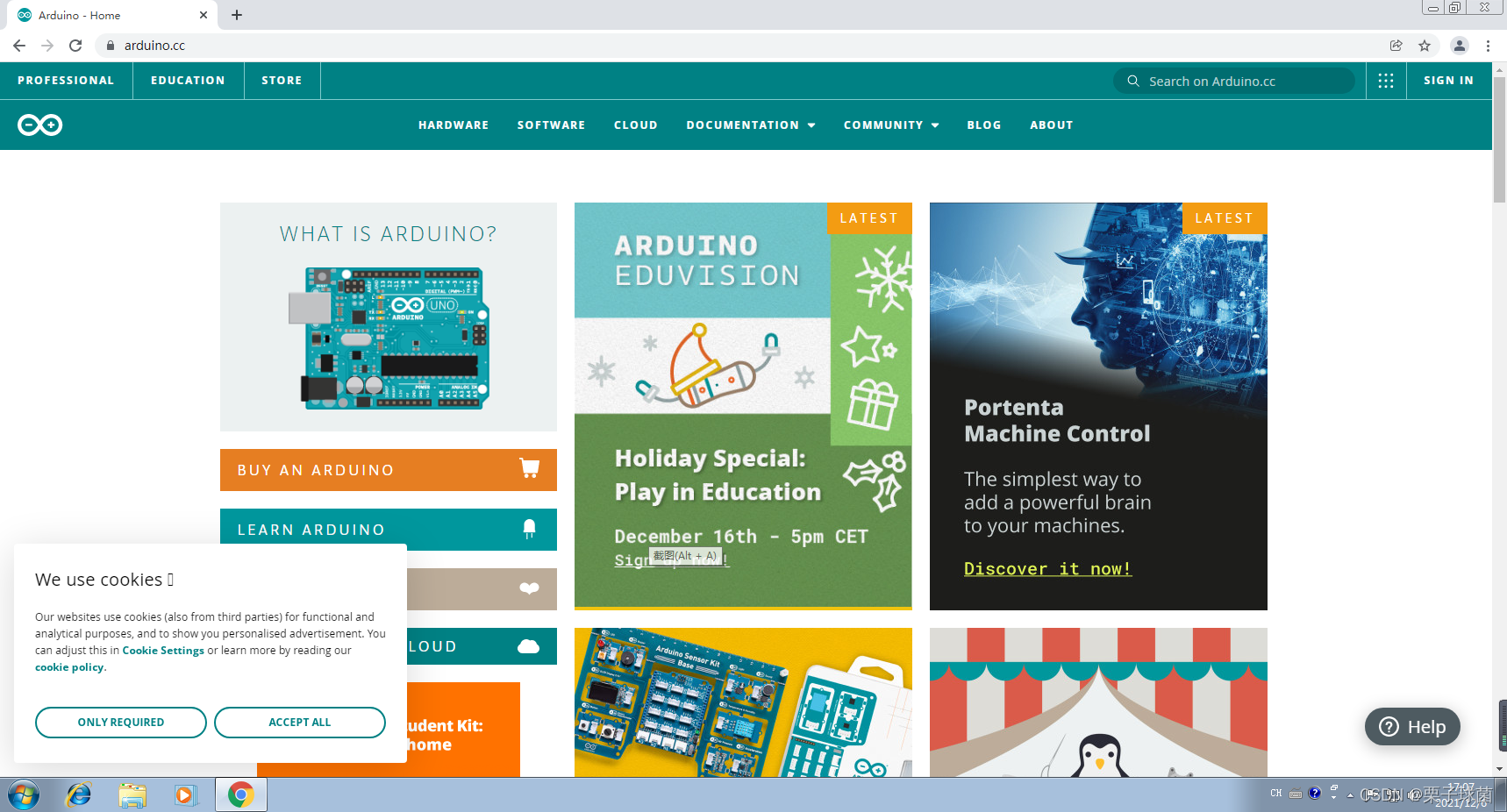Click the site lock icon
The image size is (1507, 812).
tap(111, 46)
